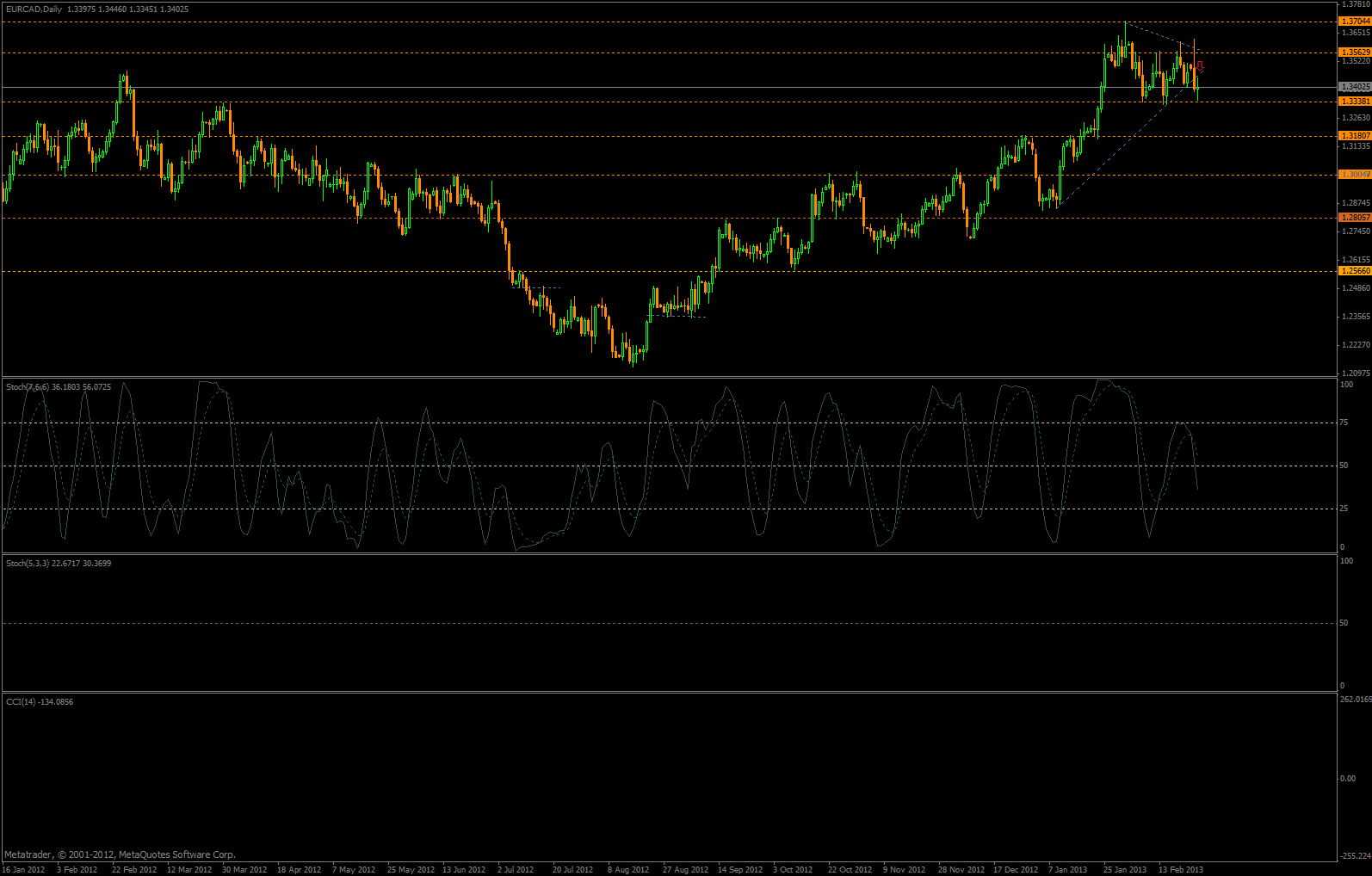Click the 27 Aug 2012 date label
The width and height of the screenshot is (1372, 876).
tap(685, 869)
